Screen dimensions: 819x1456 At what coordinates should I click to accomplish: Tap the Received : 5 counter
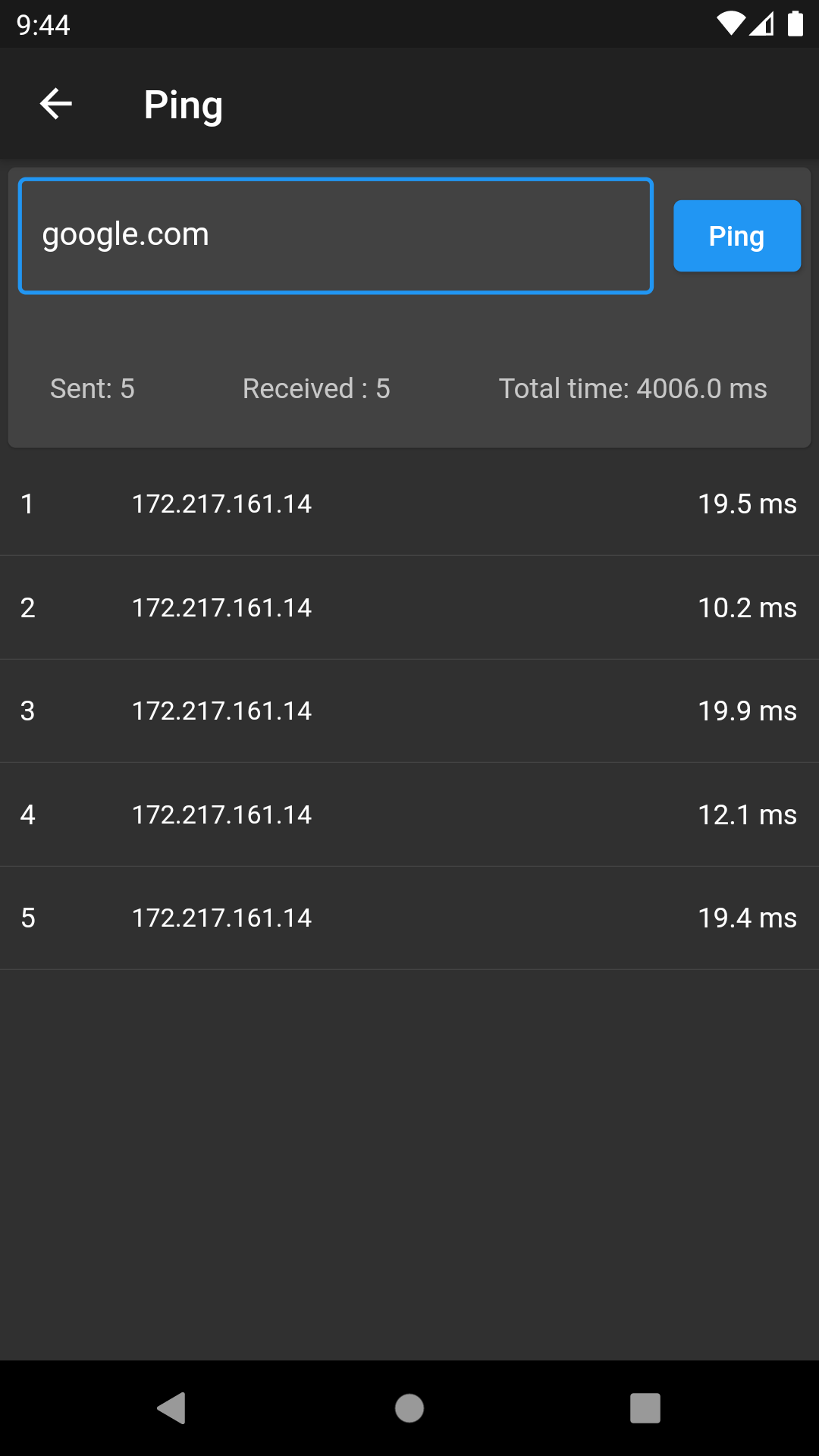316,389
